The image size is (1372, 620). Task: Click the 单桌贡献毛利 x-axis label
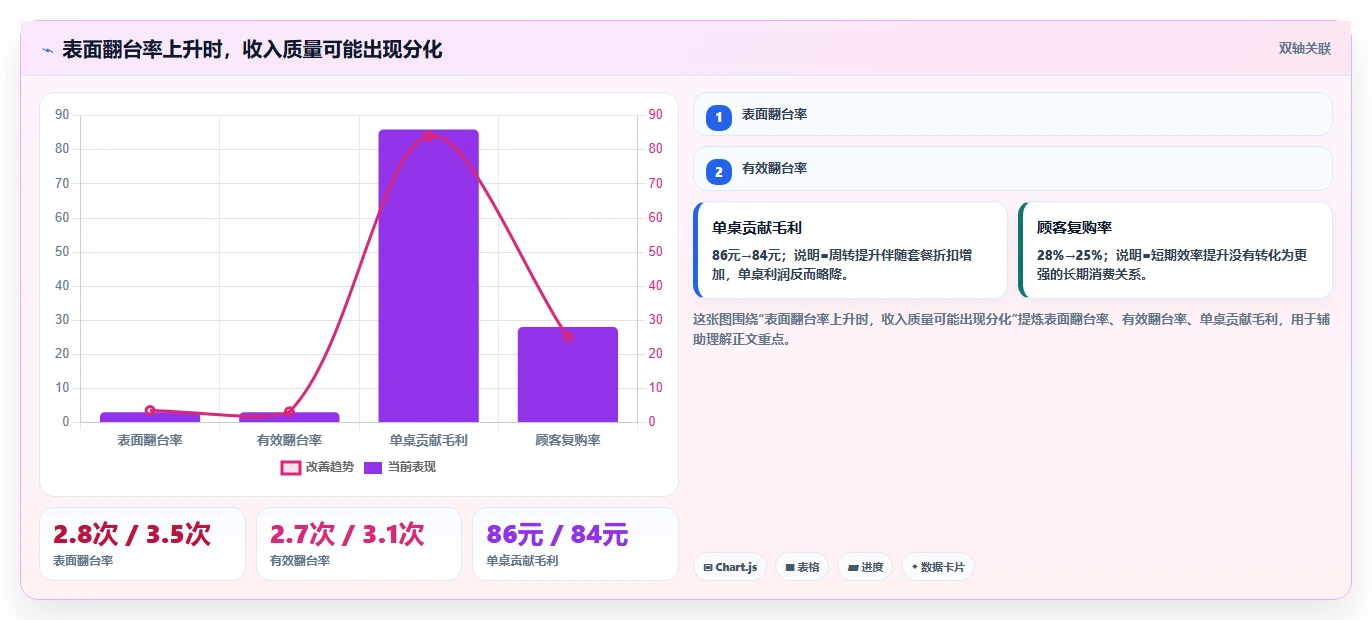point(428,440)
